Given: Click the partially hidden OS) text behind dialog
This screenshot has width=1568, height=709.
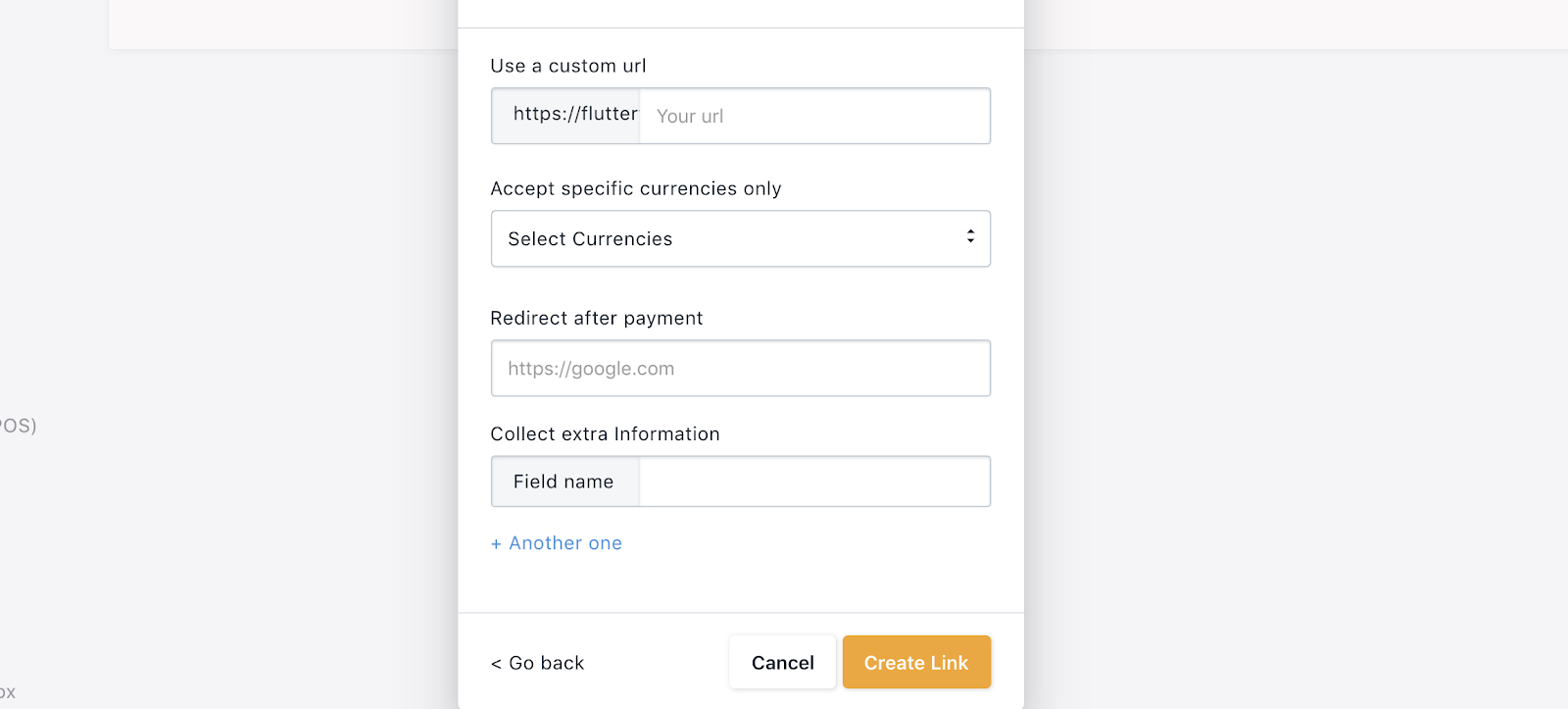Looking at the screenshot, I should pos(18,426).
